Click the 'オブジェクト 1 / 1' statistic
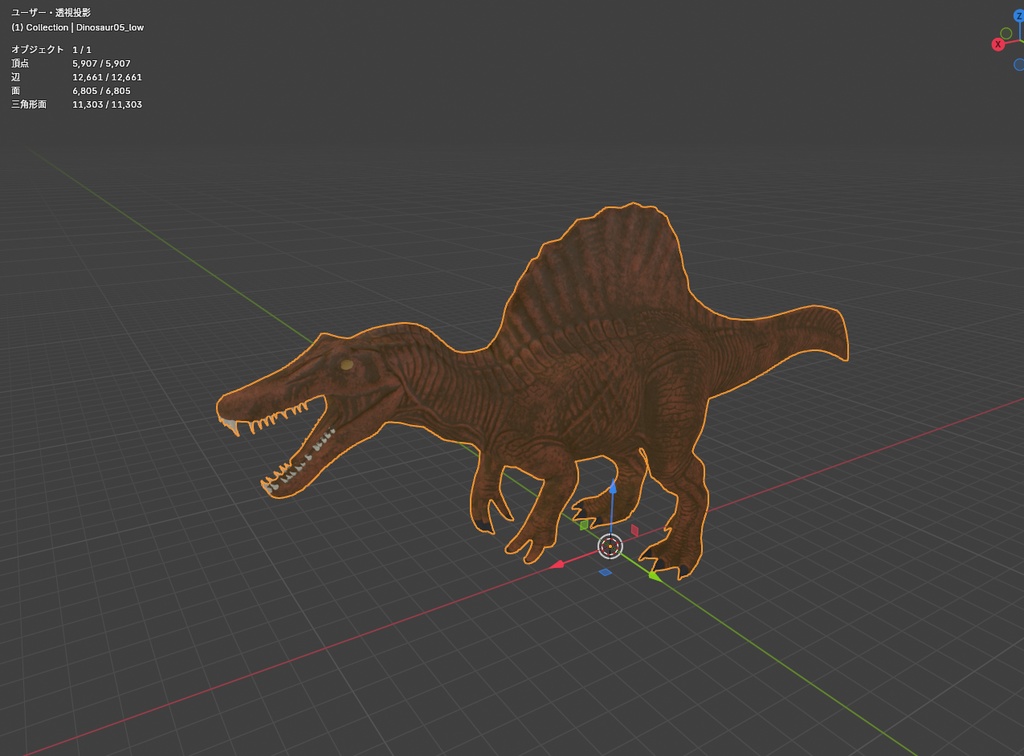1024x756 pixels. point(51,50)
